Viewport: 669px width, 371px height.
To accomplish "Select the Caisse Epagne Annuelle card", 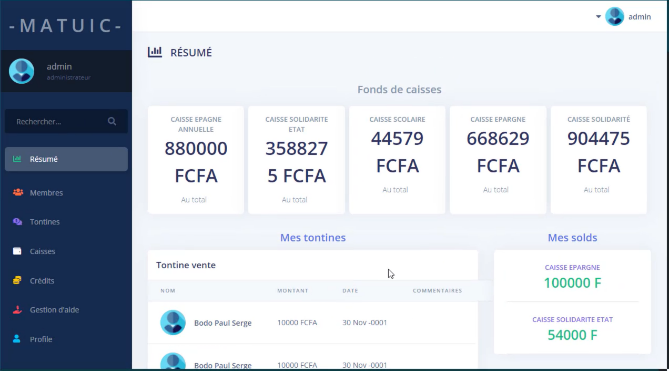I will tap(196, 160).
